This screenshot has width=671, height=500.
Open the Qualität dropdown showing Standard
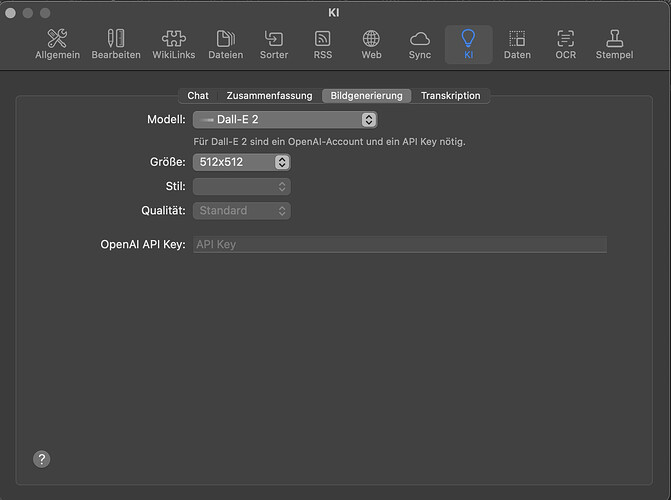coord(241,211)
